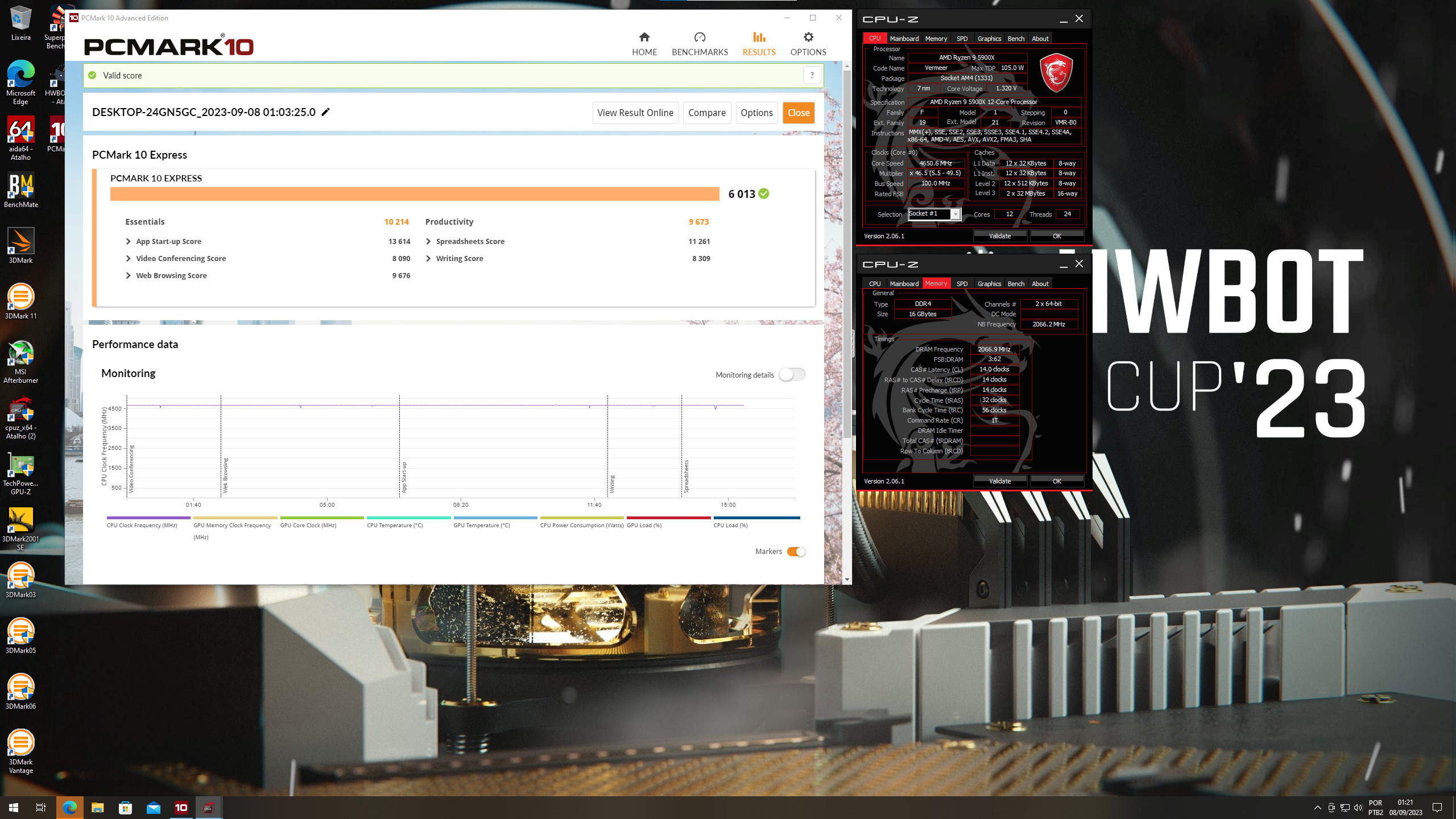Switch to SPD tab in top CPU-Z window
This screenshot has width=1456, height=819.
962,39
